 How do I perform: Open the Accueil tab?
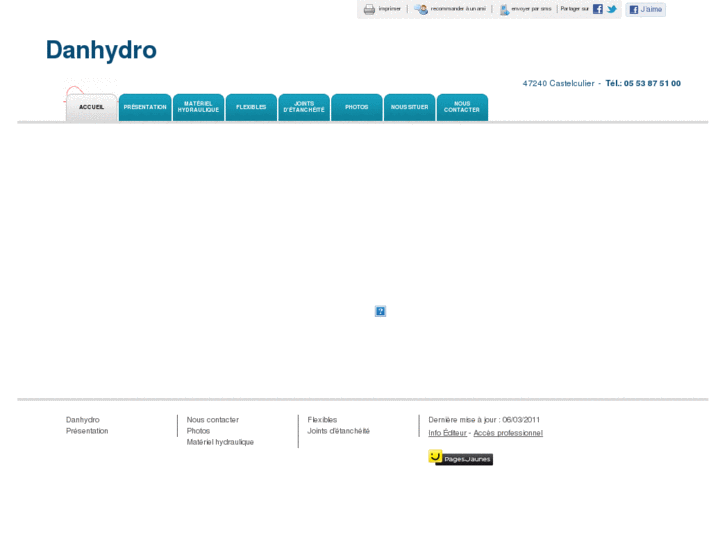coord(91,107)
